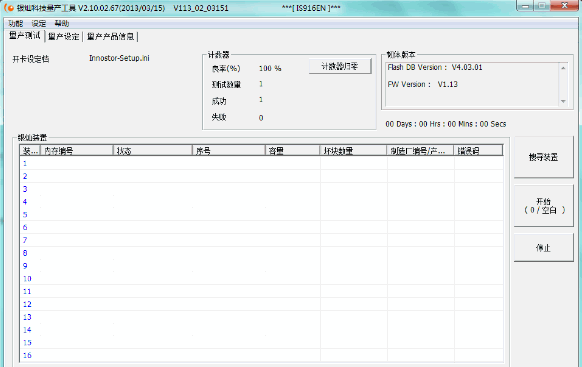The height and width of the screenshot is (367, 582).
Task: Select device row 1 in the list
Action: coord(262,163)
